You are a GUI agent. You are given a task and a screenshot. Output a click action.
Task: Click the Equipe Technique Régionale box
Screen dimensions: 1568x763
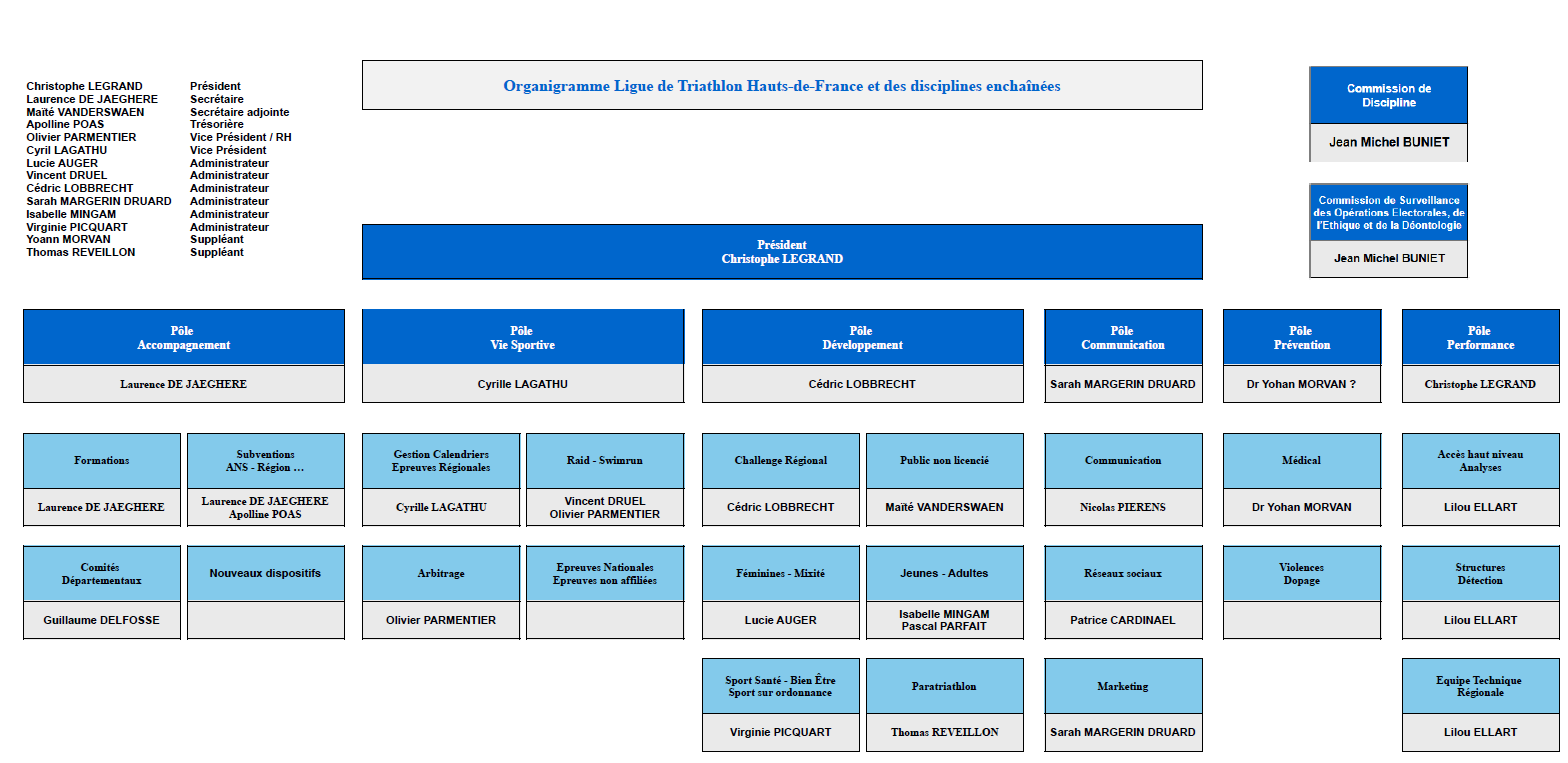tap(1480, 686)
